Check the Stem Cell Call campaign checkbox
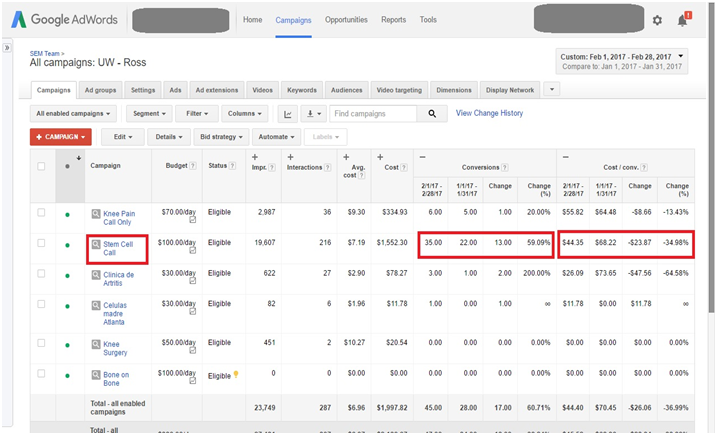 click(41, 242)
